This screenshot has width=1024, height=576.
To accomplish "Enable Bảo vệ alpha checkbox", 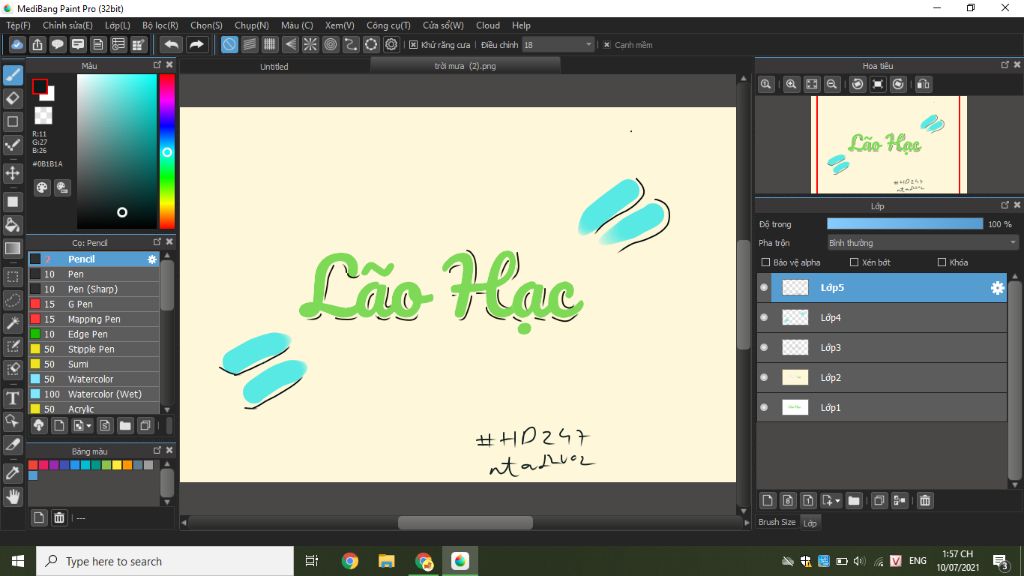I will click(x=765, y=263).
